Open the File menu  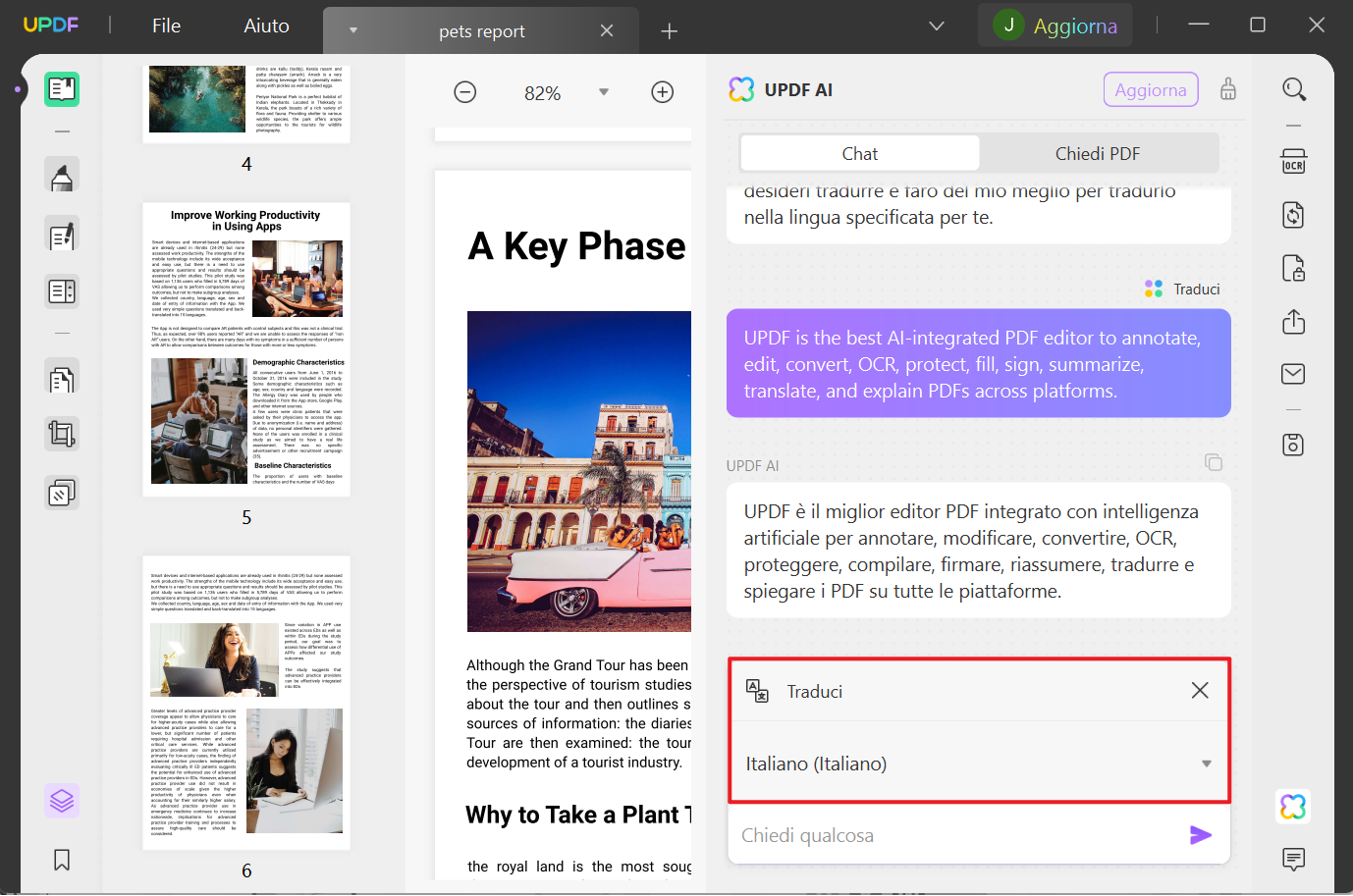coord(166,26)
